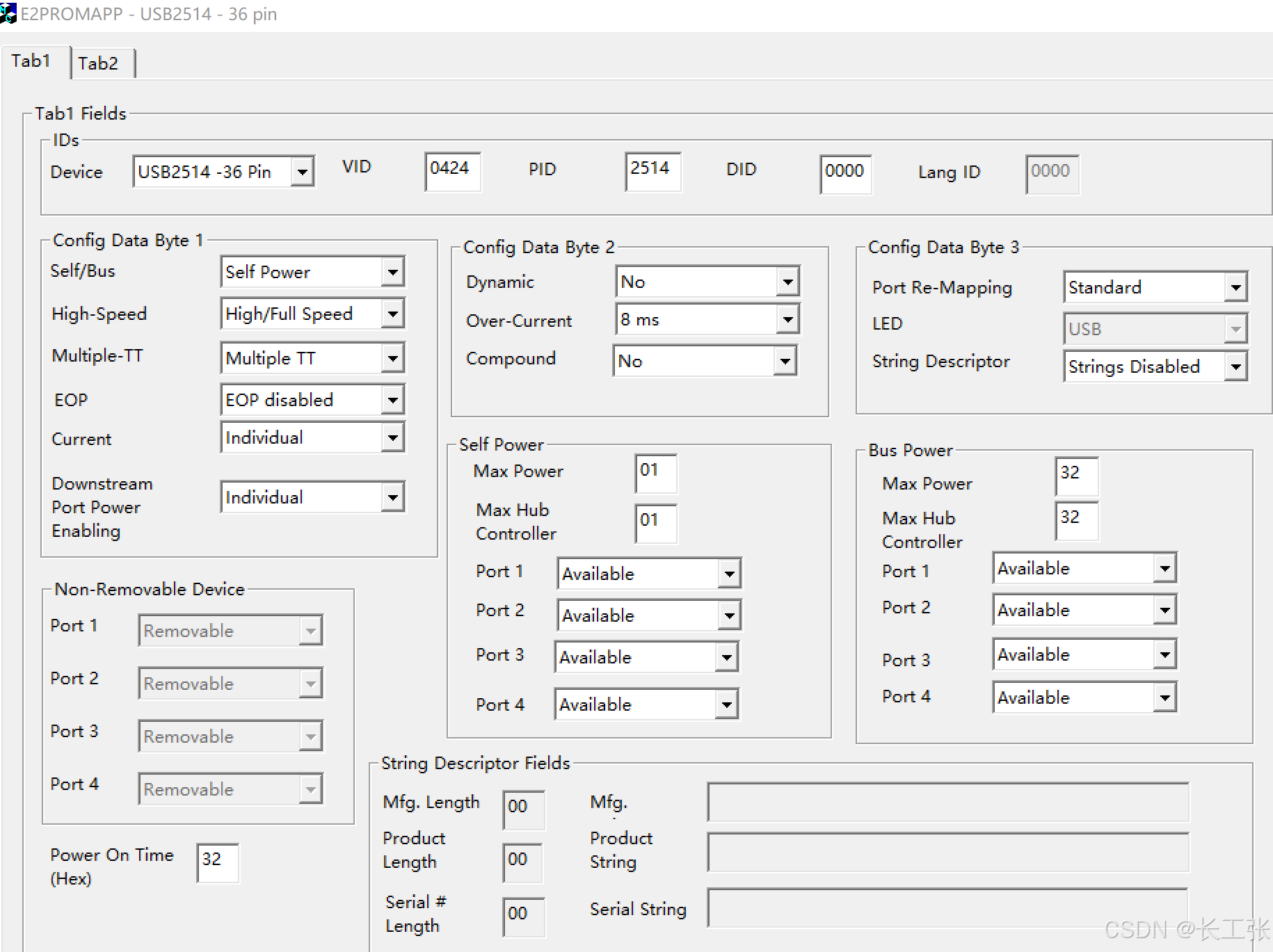This screenshot has height=952, width=1273.
Task: Open the Port Re-Mapping dropdown
Action: (x=1155, y=287)
